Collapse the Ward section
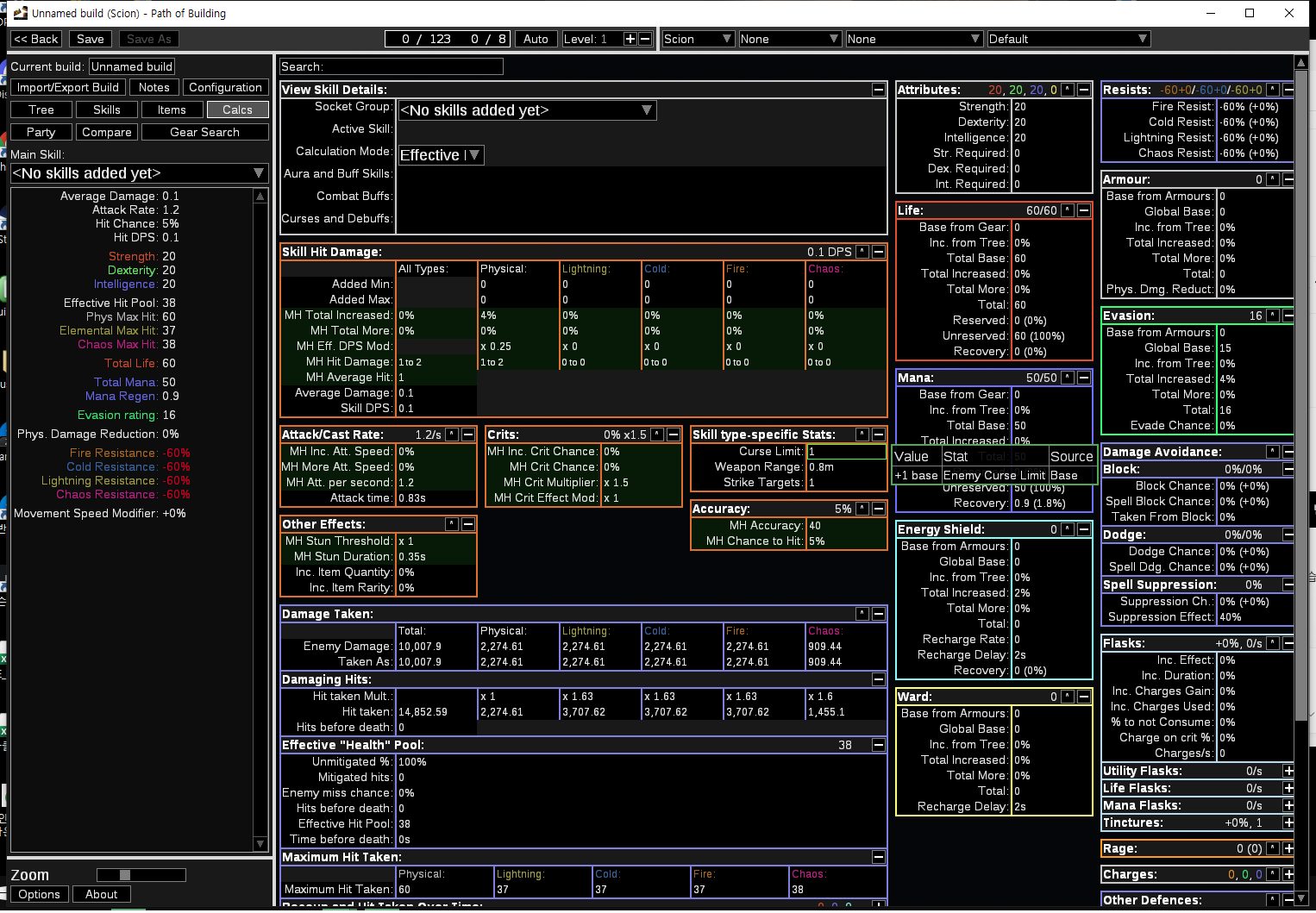The width and height of the screenshot is (1316, 913). [x=1084, y=697]
